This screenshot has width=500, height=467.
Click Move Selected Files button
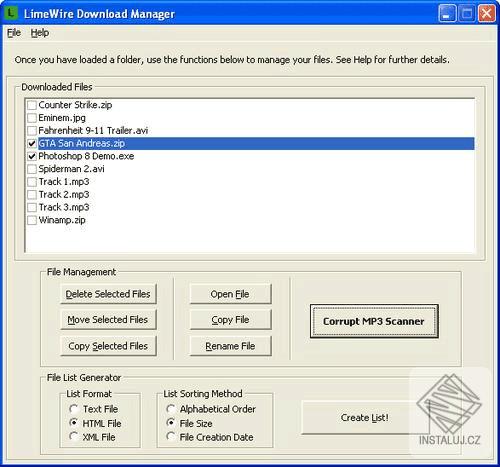[x=108, y=320]
